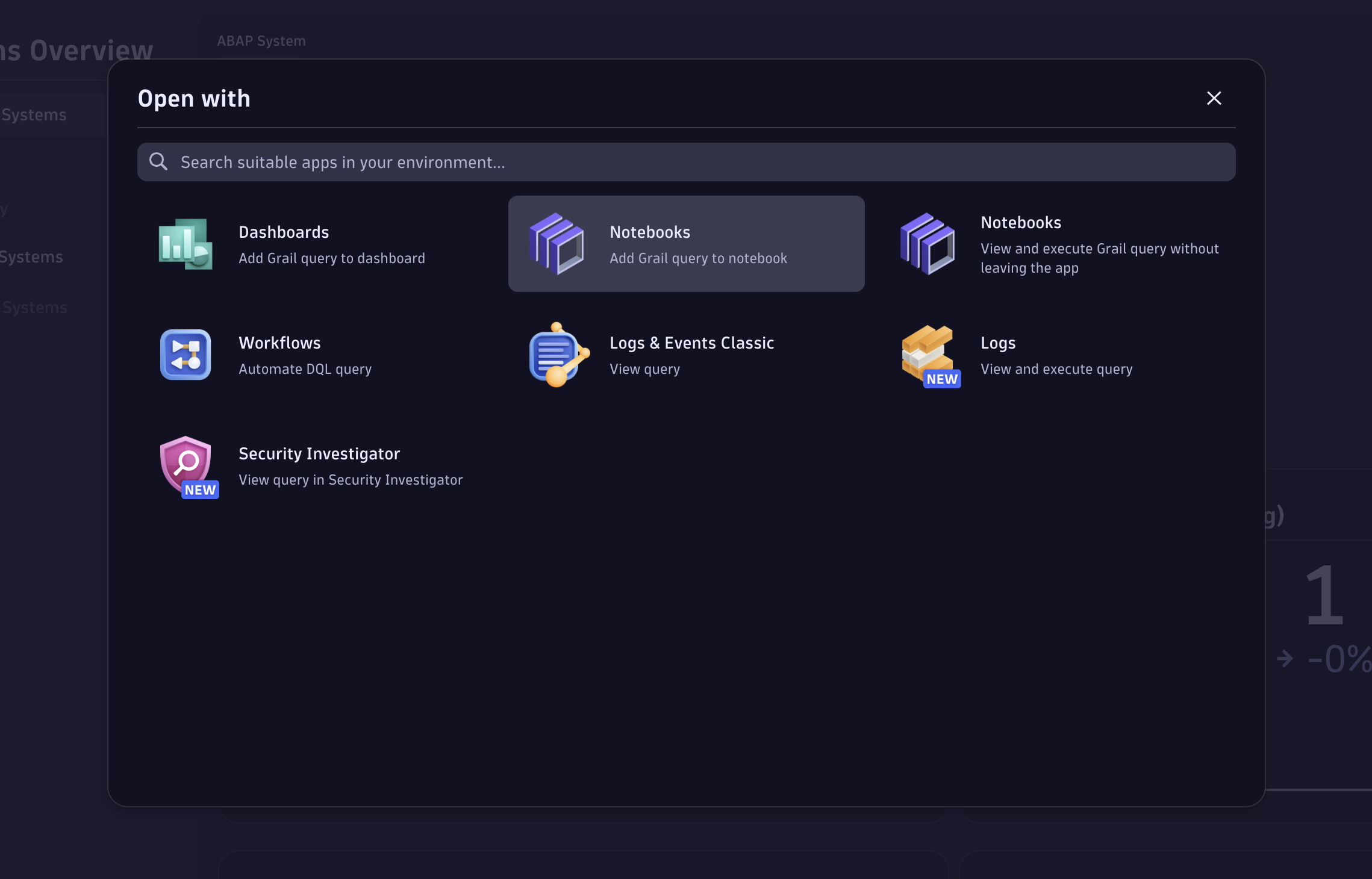Close the Open with dialog

pos(1214,98)
